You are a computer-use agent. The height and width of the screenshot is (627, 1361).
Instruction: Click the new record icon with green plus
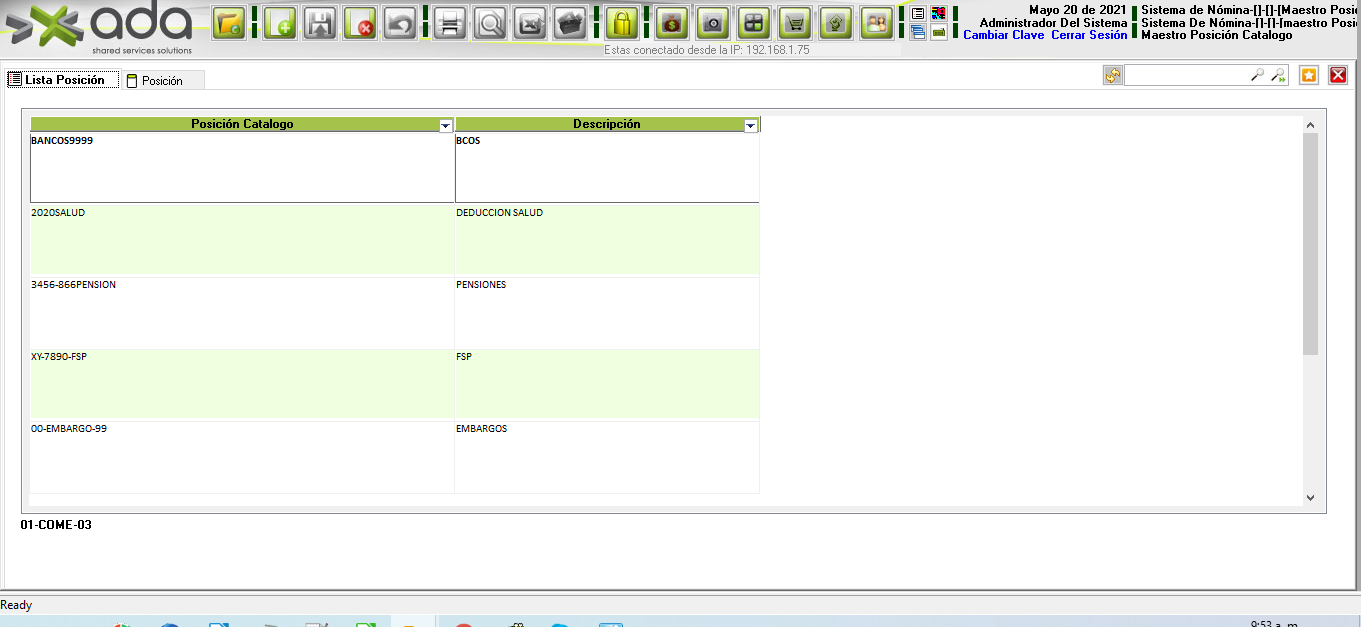(280, 23)
